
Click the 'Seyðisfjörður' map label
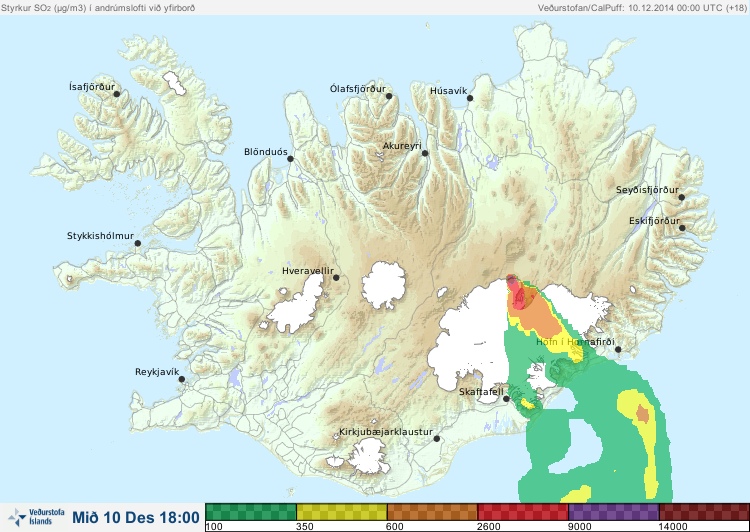pos(647,190)
